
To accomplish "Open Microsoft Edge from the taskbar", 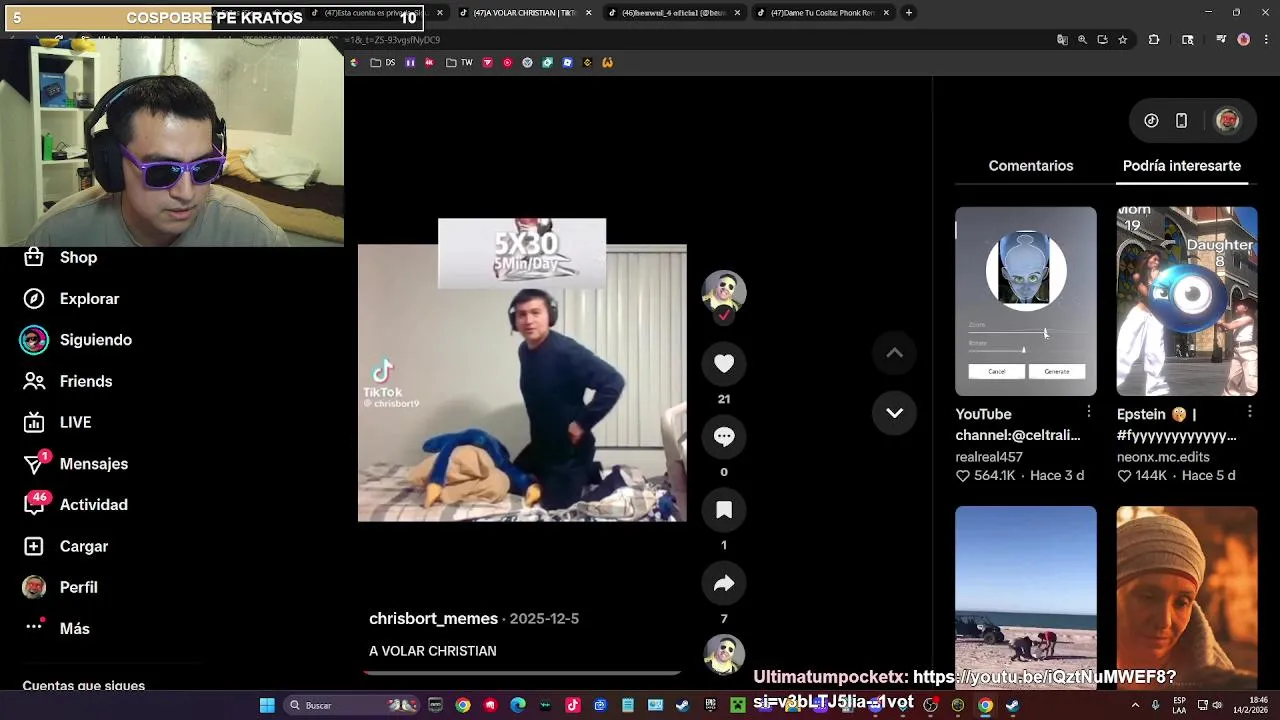I will (518, 705).
